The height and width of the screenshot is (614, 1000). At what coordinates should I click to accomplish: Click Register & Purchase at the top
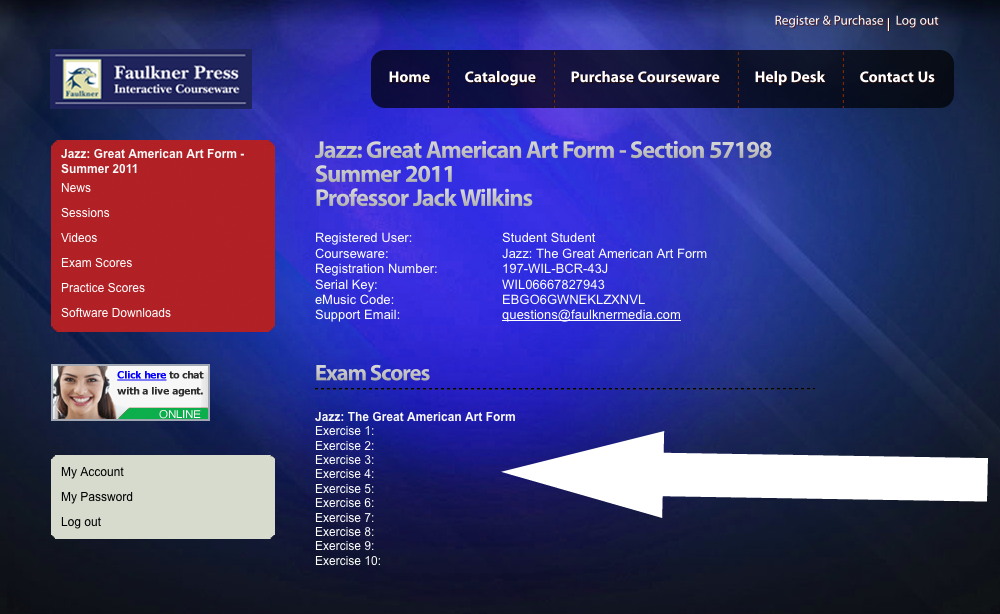pyautogui.click(x=828, y=20)
